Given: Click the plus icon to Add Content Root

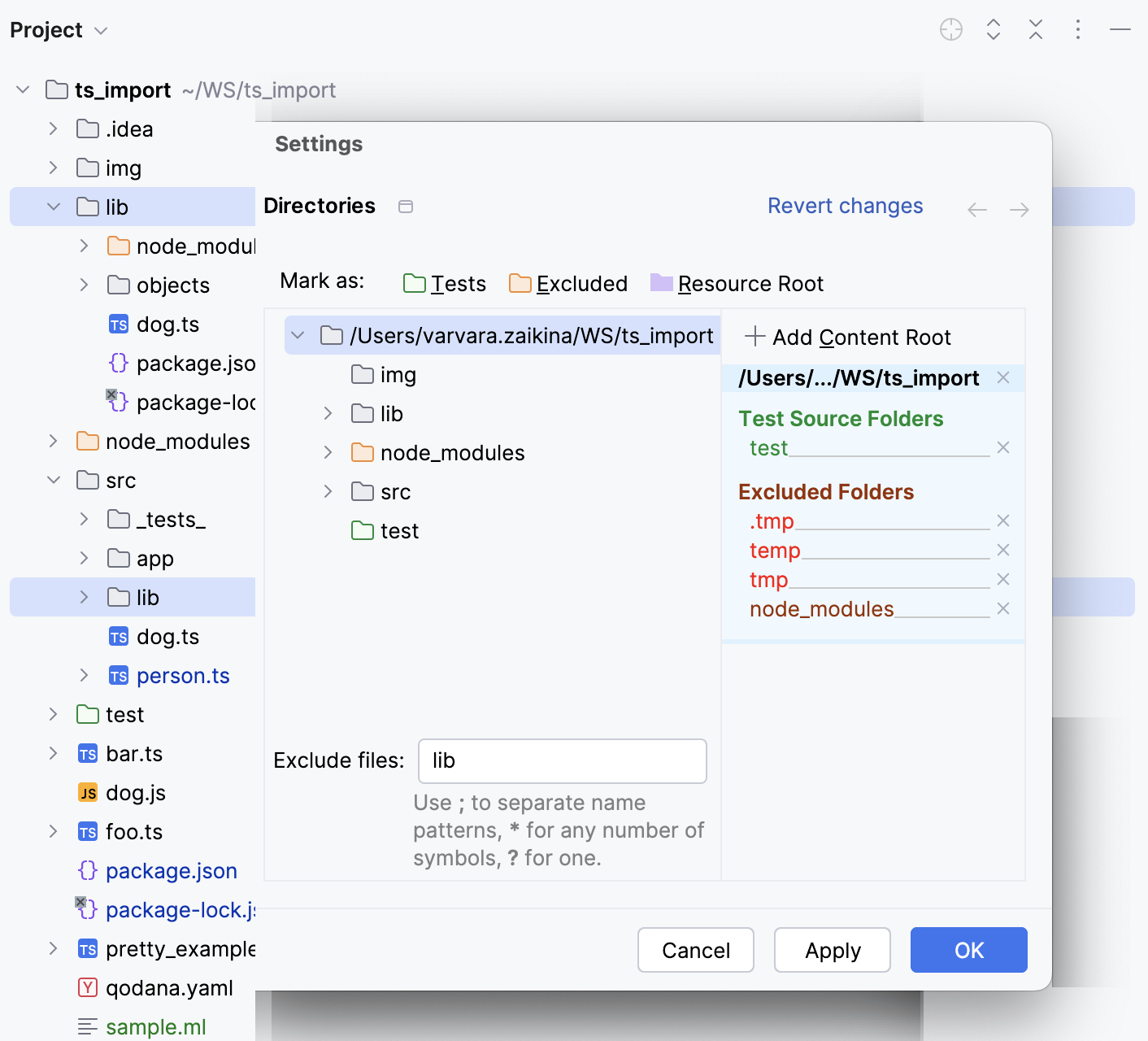Looking at the screenshot, I should pyautogui.click(x=756, y=336).
